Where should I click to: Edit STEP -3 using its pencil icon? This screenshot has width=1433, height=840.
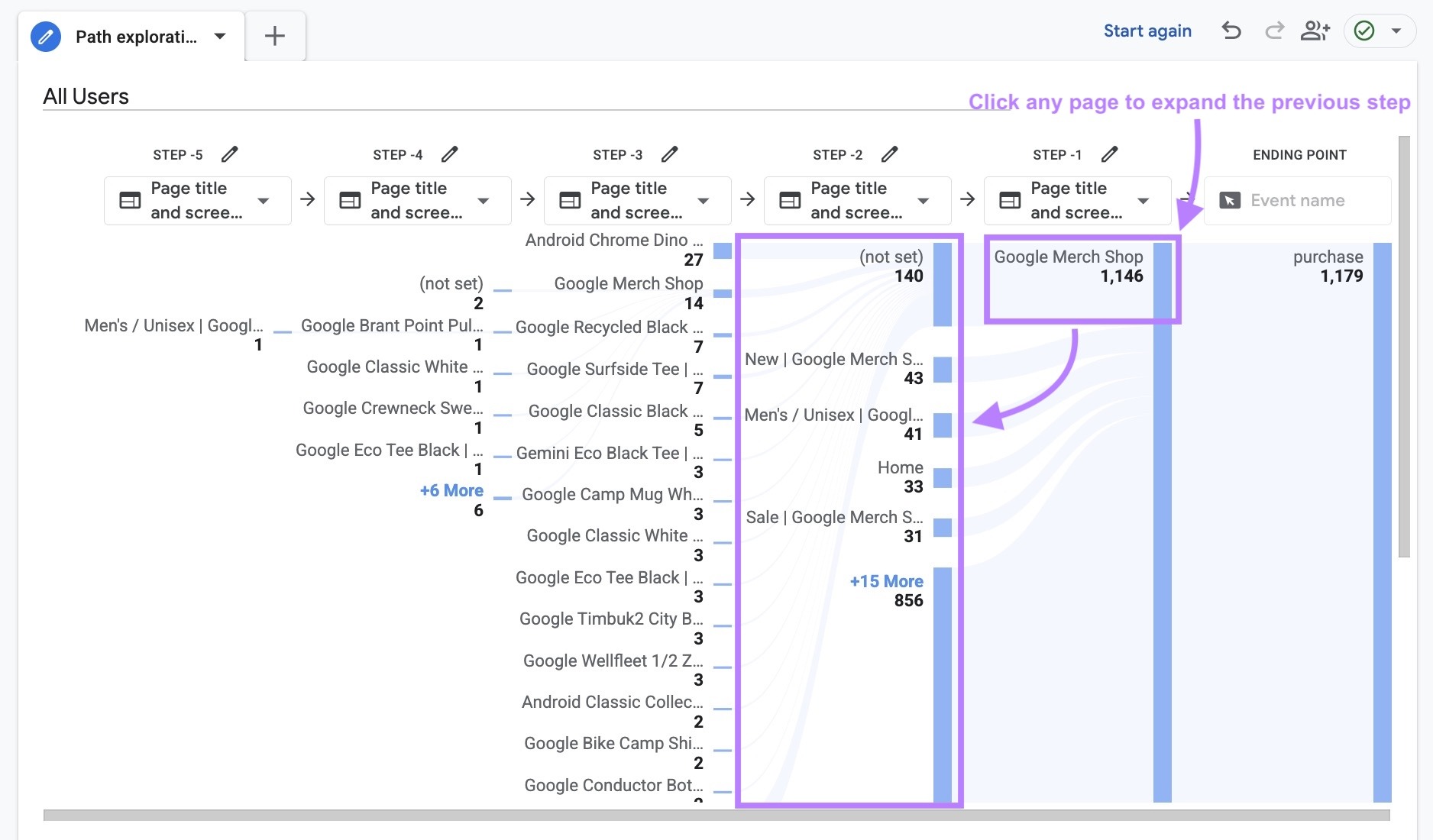[x=669, y=154]
